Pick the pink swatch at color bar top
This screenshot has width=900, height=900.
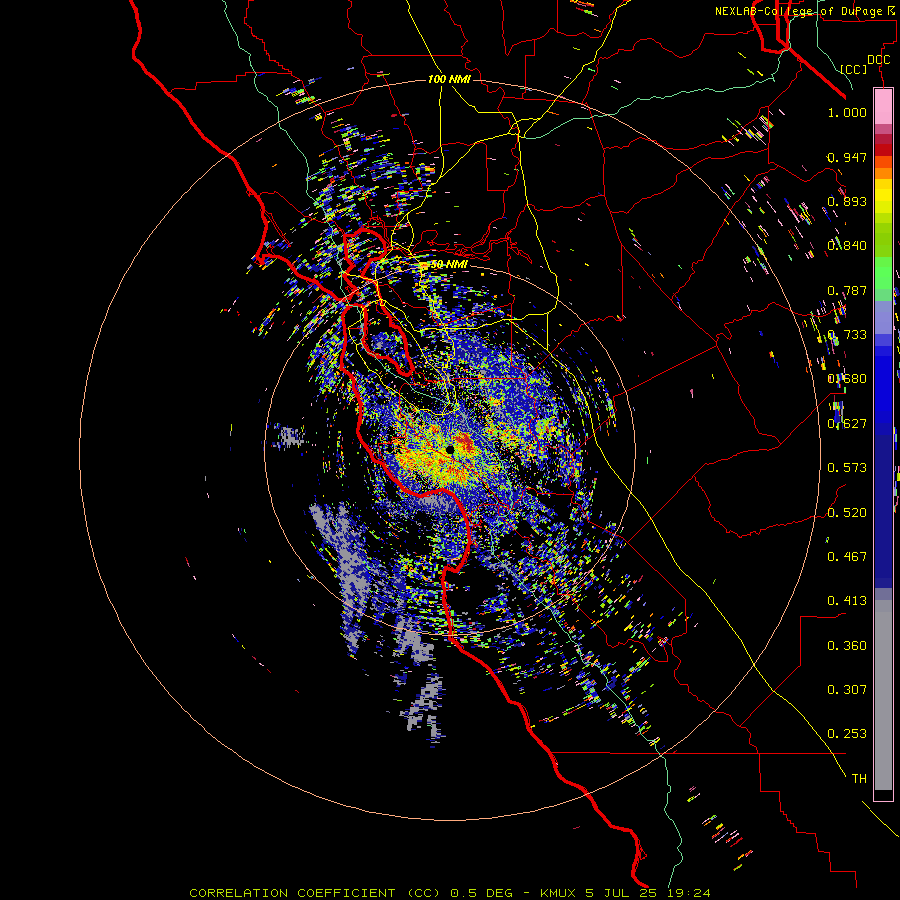[883, 106]
